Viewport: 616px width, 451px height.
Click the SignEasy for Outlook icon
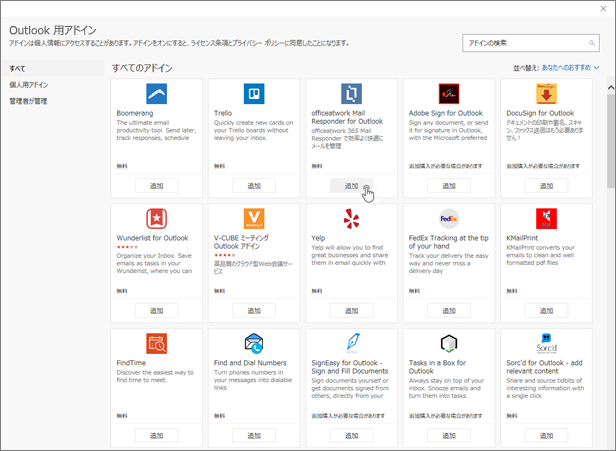(351, 343)
